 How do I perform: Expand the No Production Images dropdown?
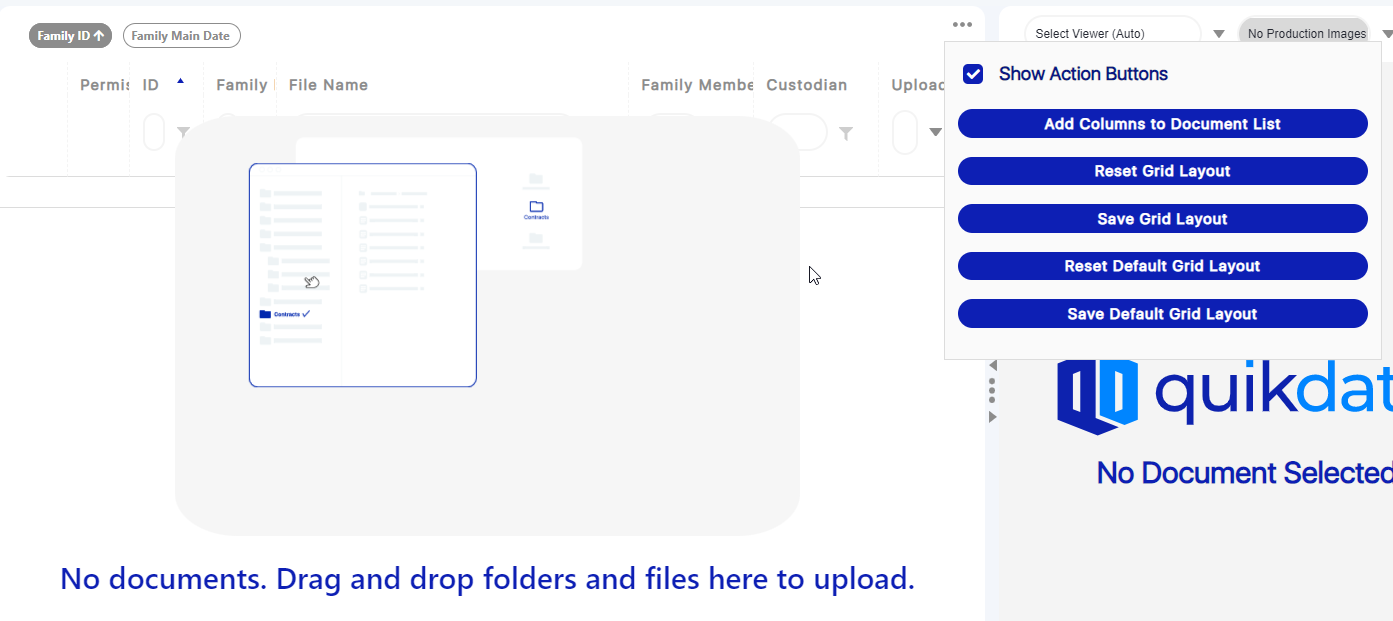1383,32
